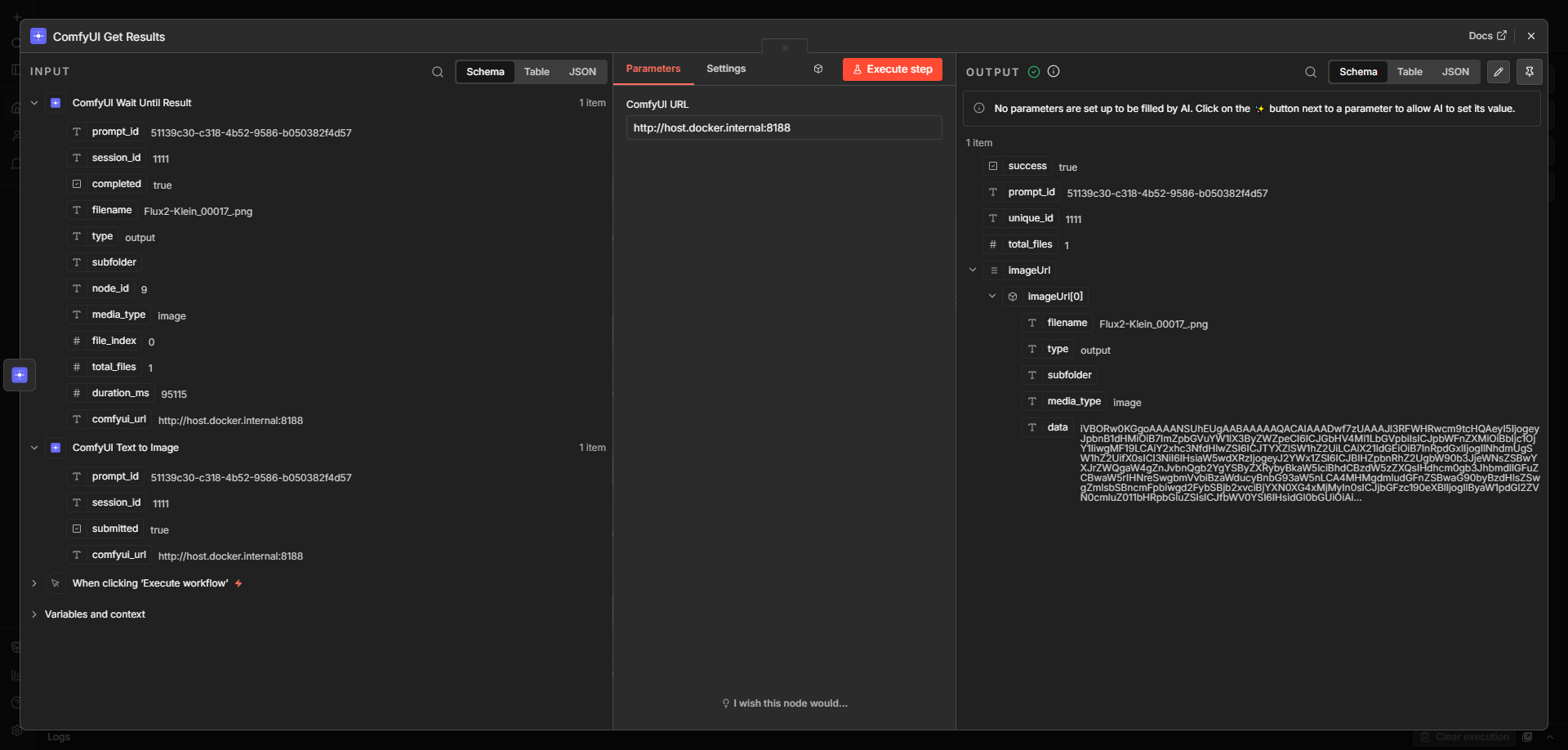Click the trigger cursor icon
1568x750 pixels.
click(x=56, y=583)
